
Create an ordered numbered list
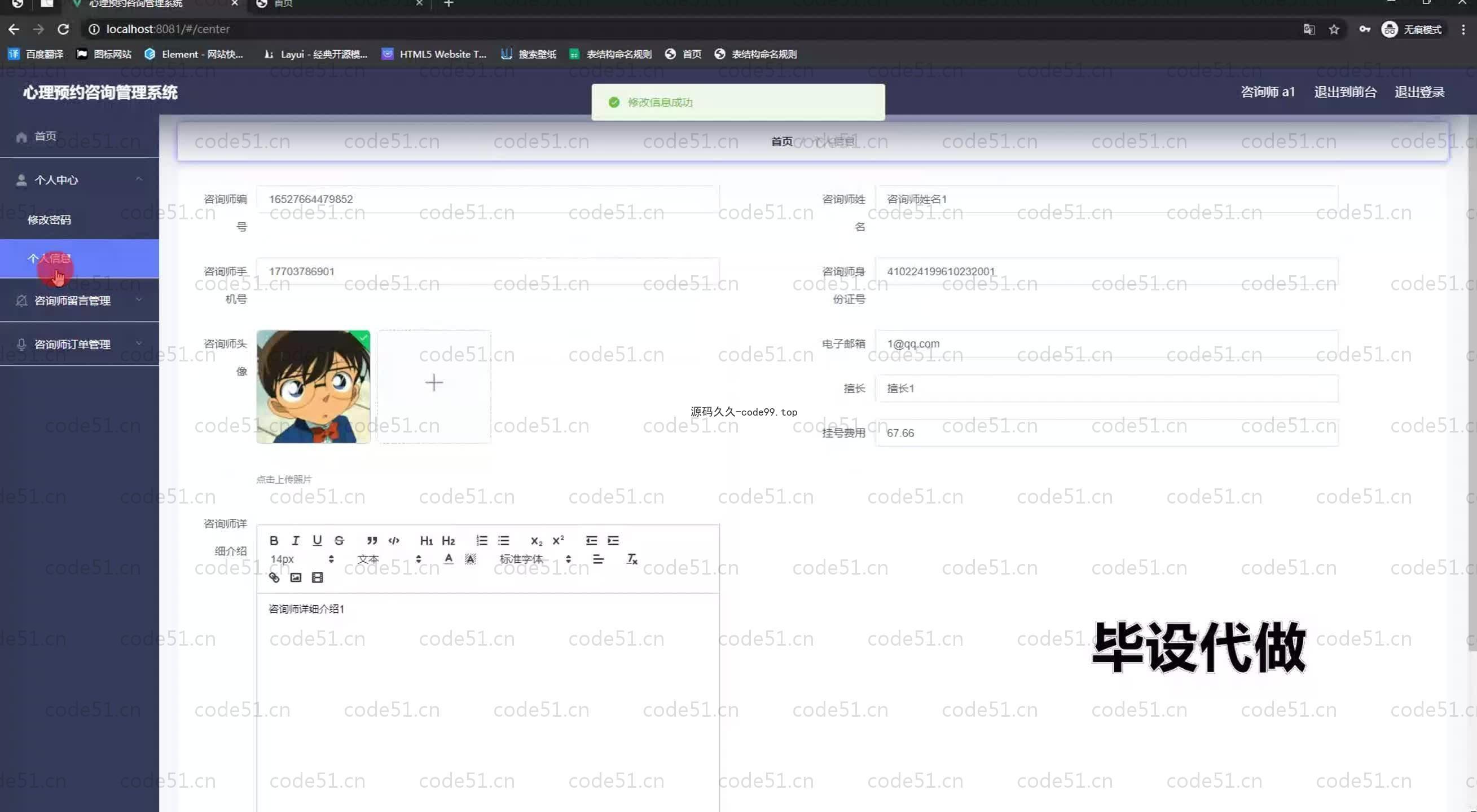482,540
